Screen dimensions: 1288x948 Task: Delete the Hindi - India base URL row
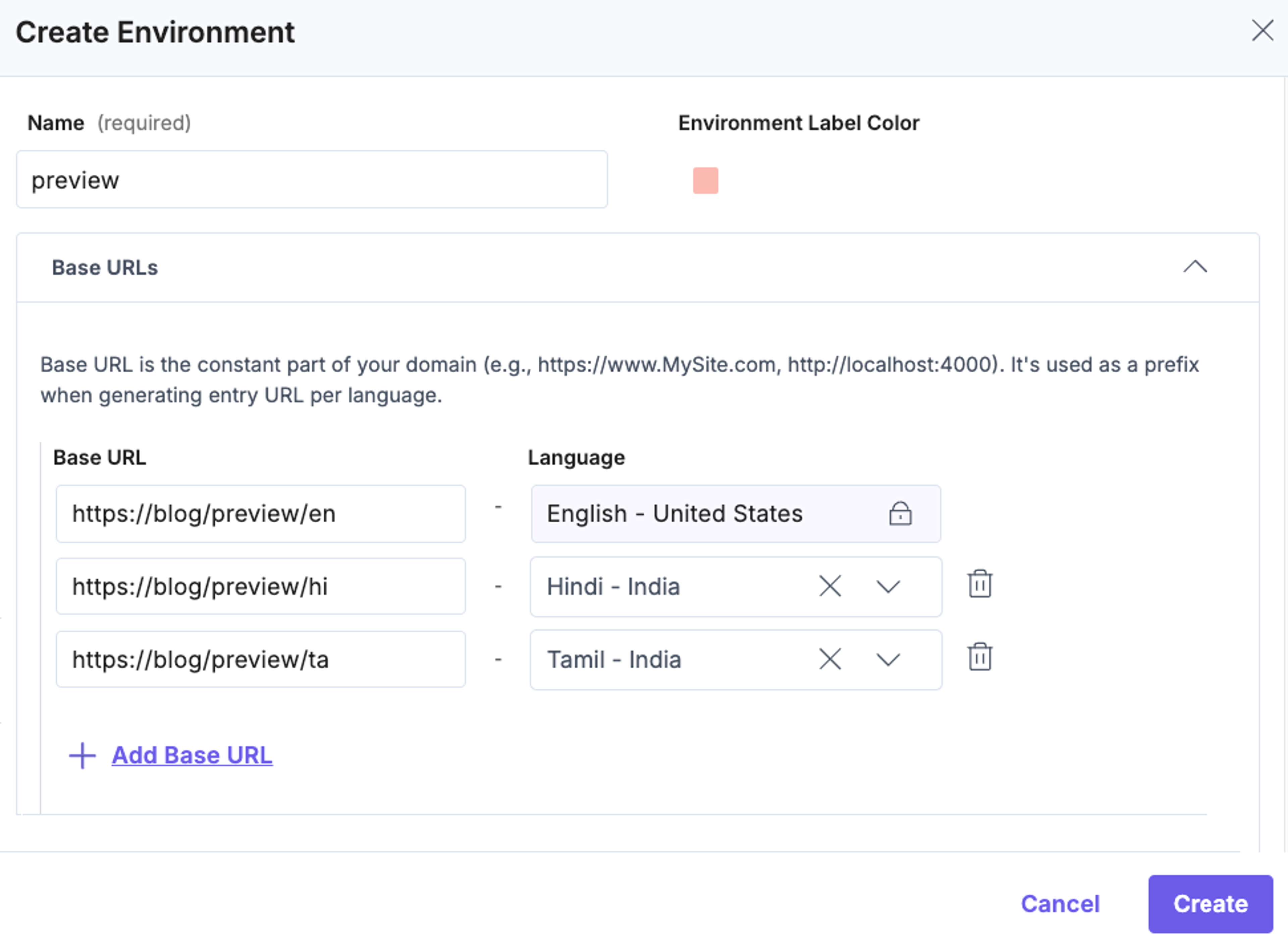(980, 584)
